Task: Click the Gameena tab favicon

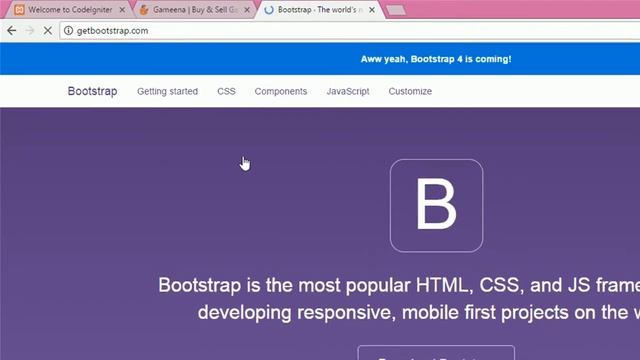Action: click(144, 10)
